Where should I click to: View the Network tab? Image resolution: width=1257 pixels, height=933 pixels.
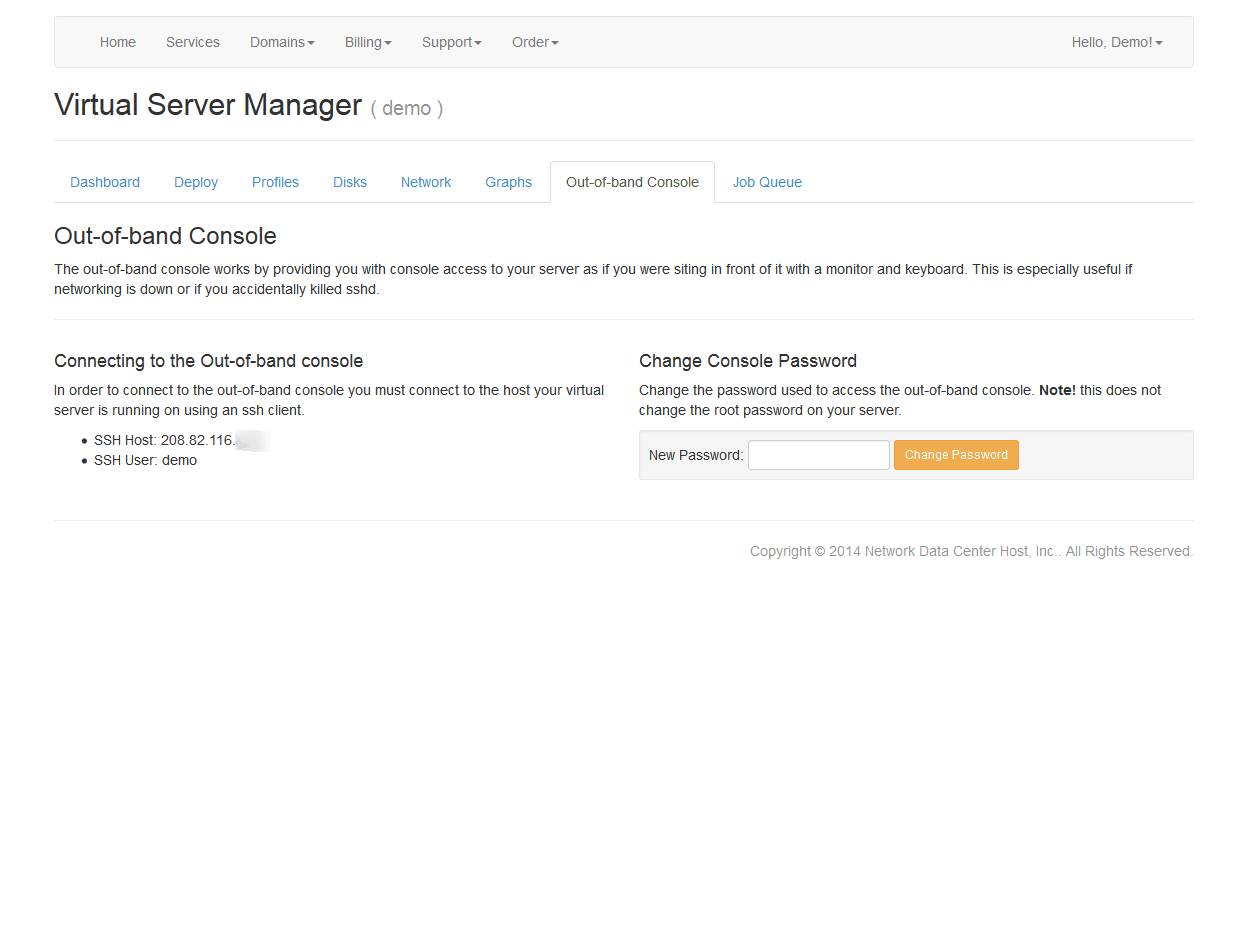tap(426, 182)
